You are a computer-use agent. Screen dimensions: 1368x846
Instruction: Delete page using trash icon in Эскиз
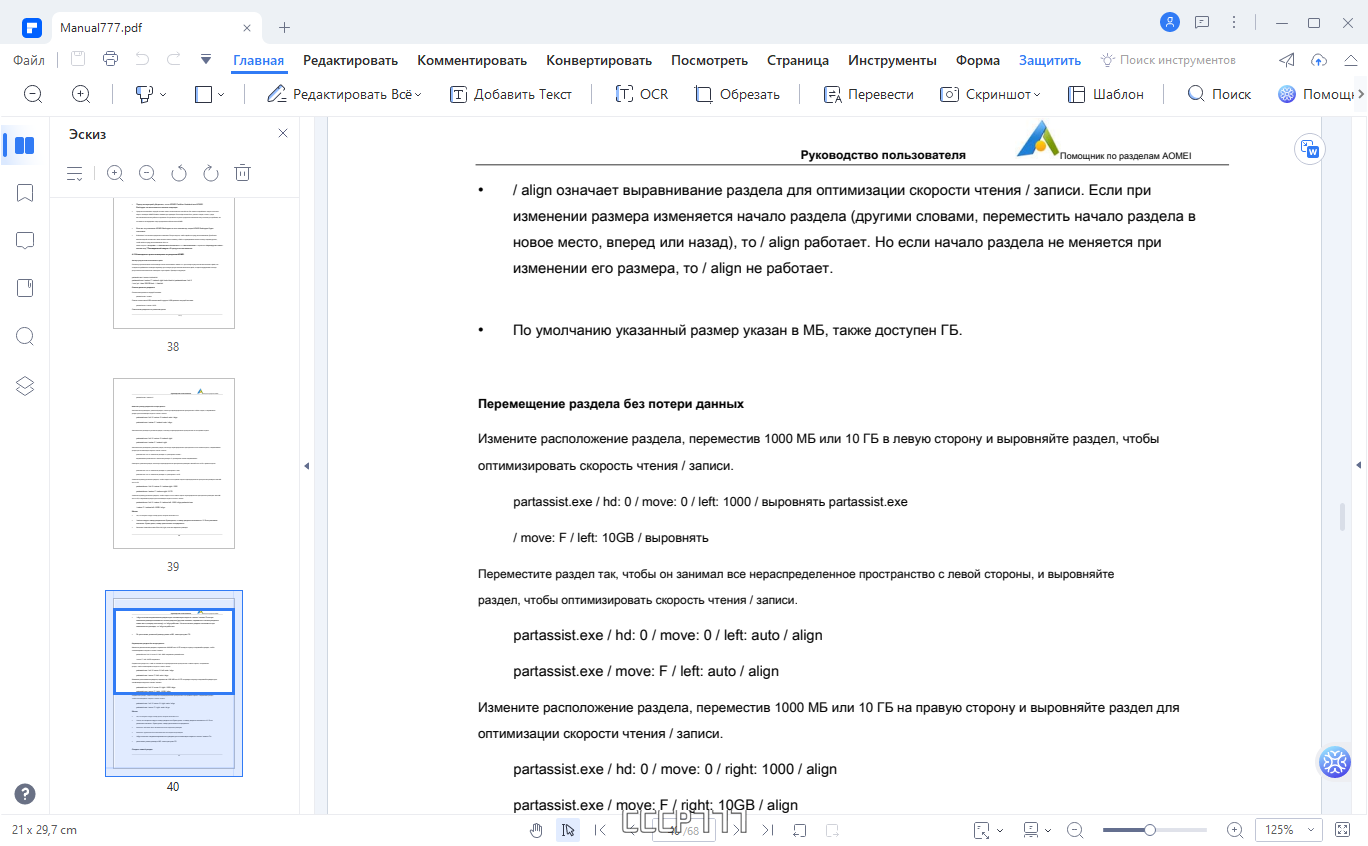pyautogui.click(x=242, y=173)
